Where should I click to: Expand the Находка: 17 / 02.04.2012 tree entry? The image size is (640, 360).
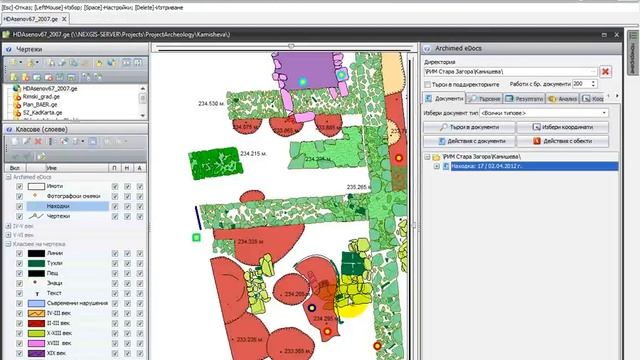point(437,166)
